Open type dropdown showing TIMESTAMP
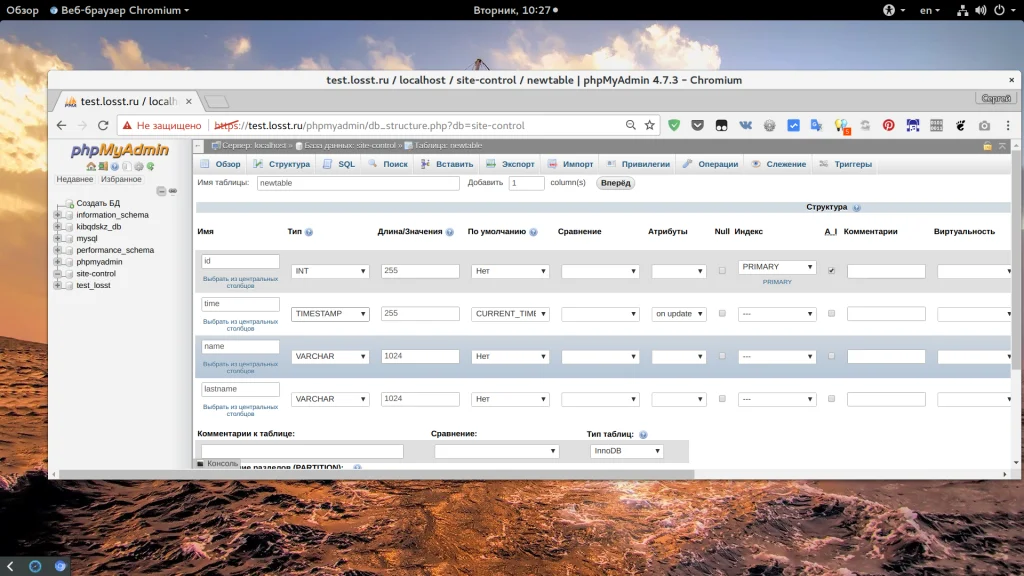The height and width of the screenshot is (576, 1024). pos(330,314)
